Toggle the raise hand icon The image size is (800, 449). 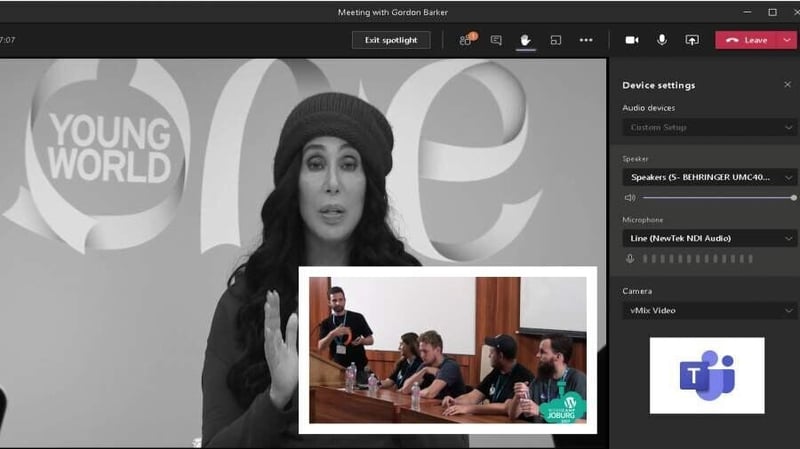click(525, 40)
